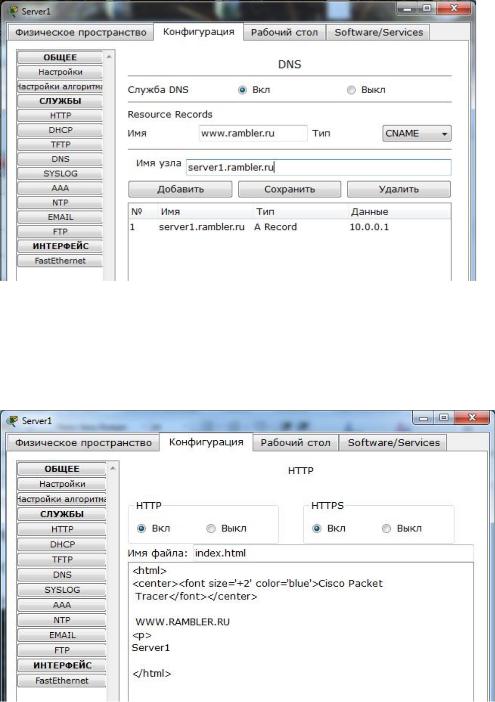The image size is (495, 702).
Task: Click the Данные column header in records table
Action: [x=369, y=212]
